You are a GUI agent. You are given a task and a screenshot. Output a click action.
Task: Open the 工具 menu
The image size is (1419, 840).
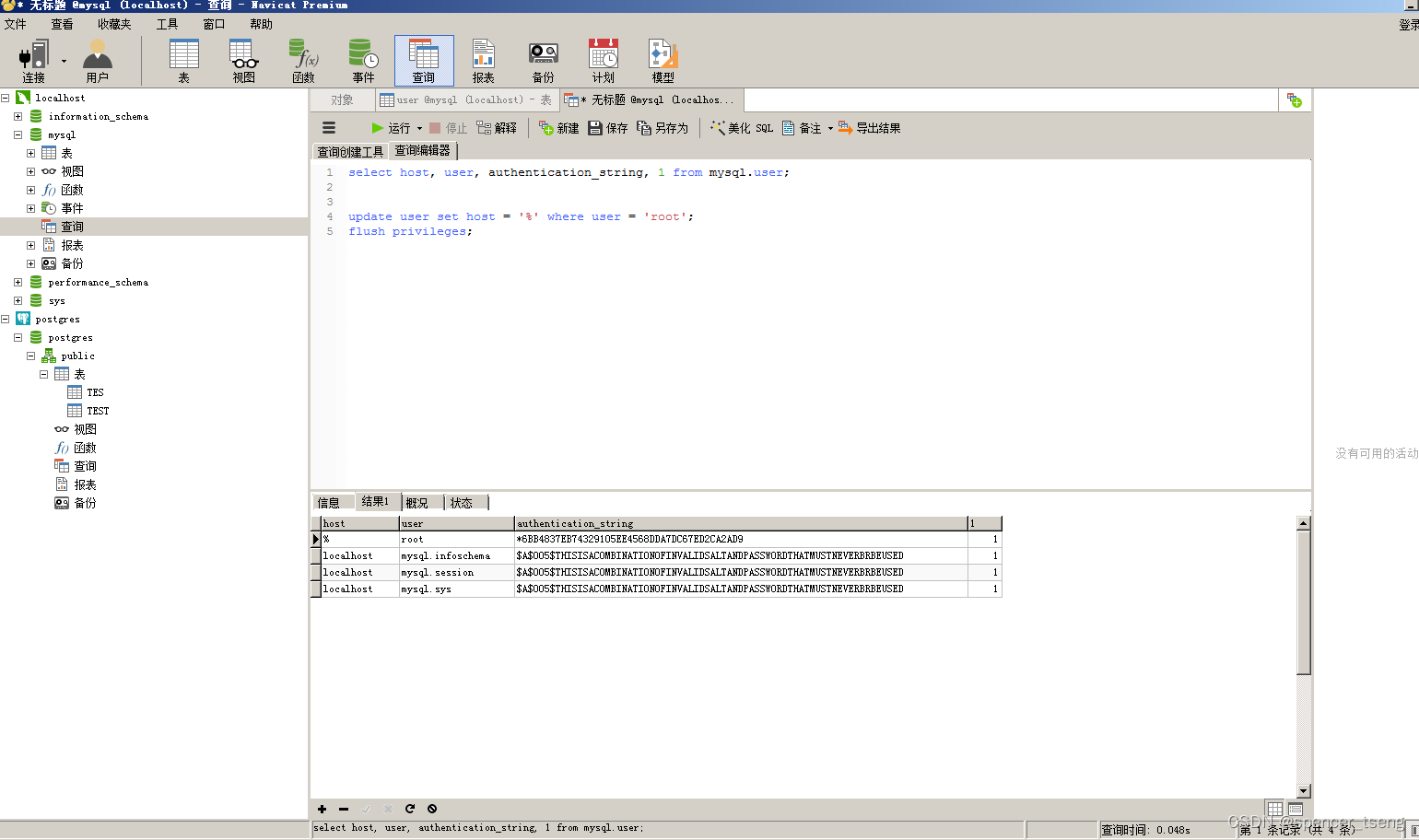(x=167, y=23)
